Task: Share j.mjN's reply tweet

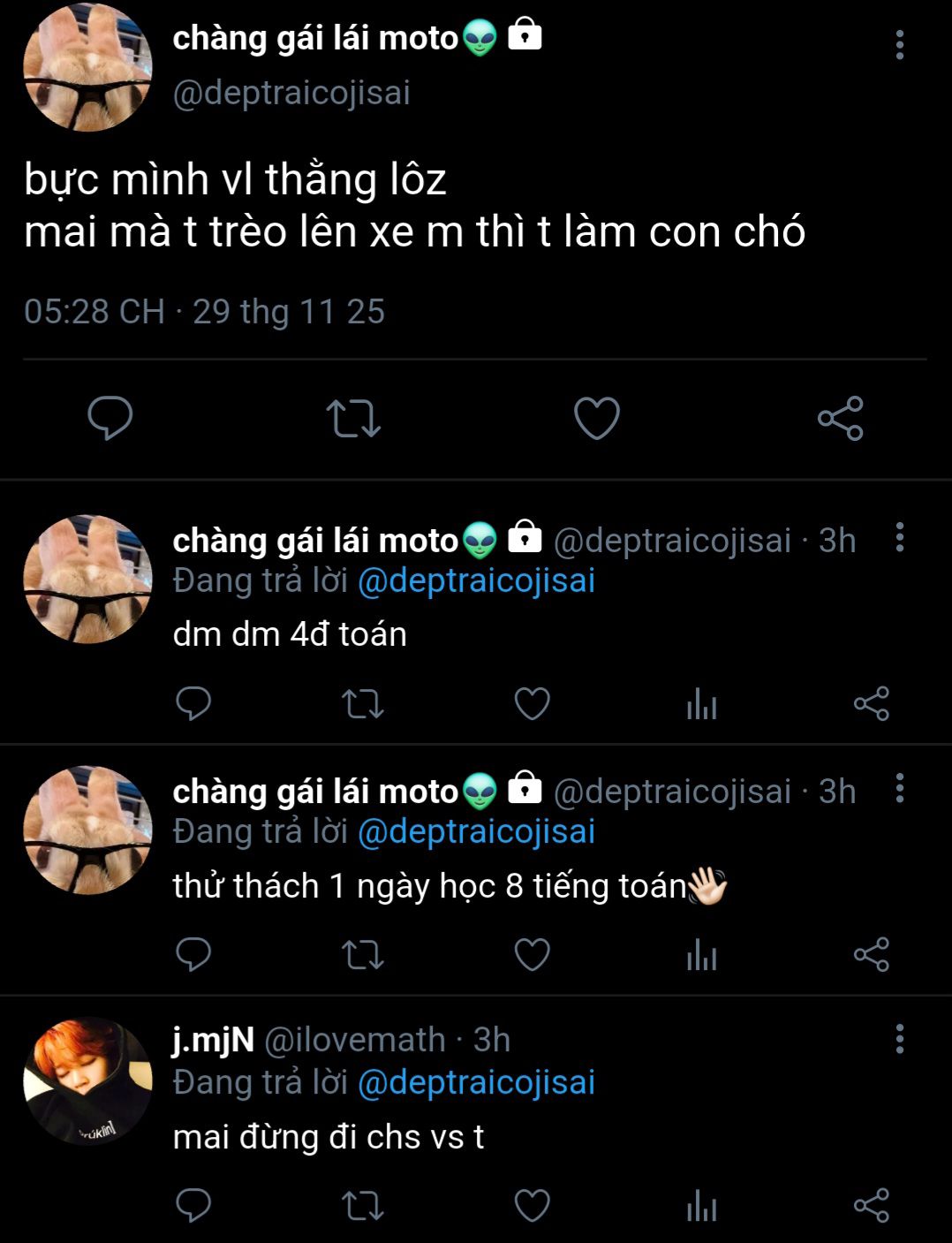Action: pyautogui.click(x=871, y=1206)
